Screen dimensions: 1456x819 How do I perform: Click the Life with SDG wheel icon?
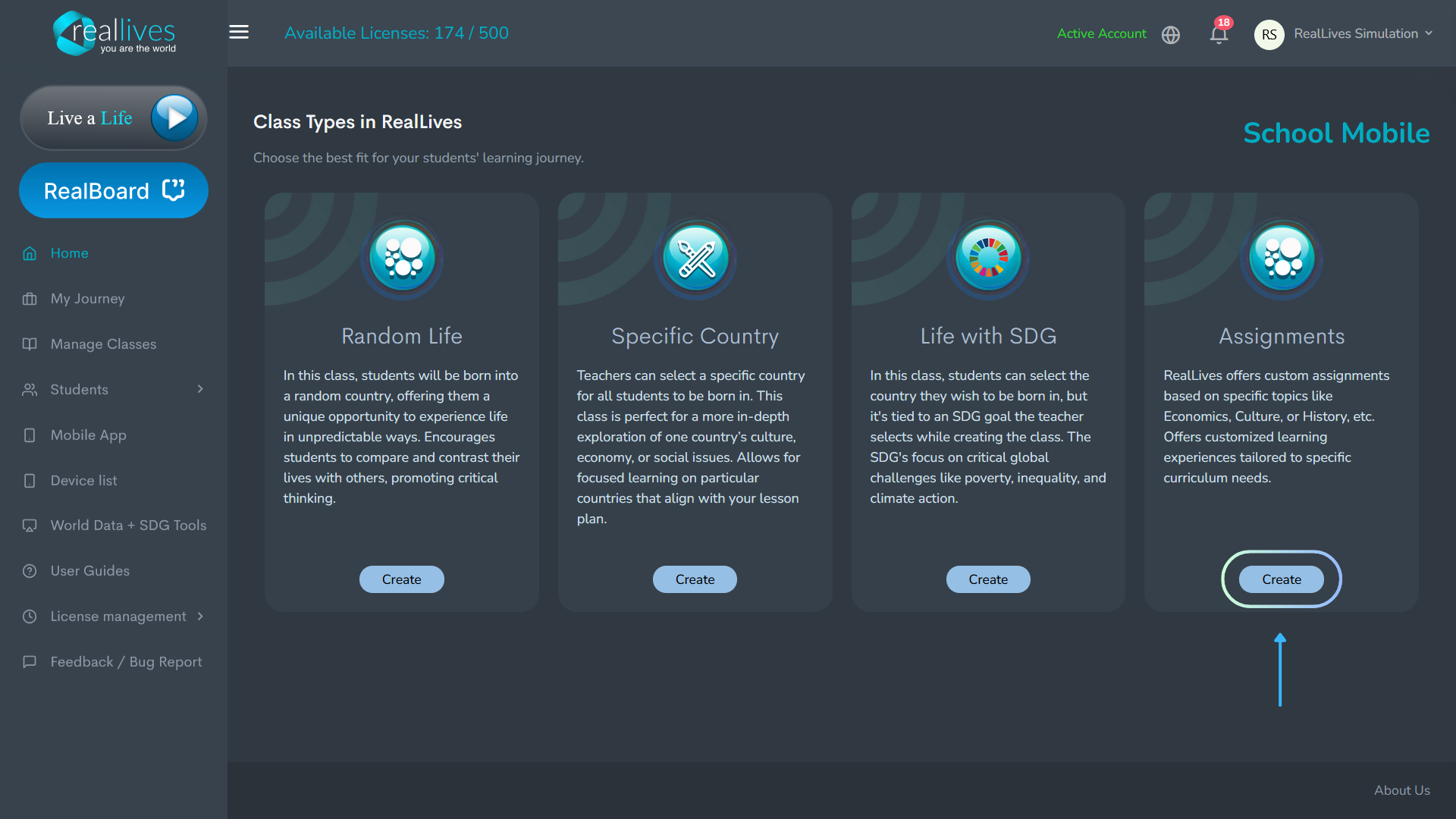[x=988, y=258]
